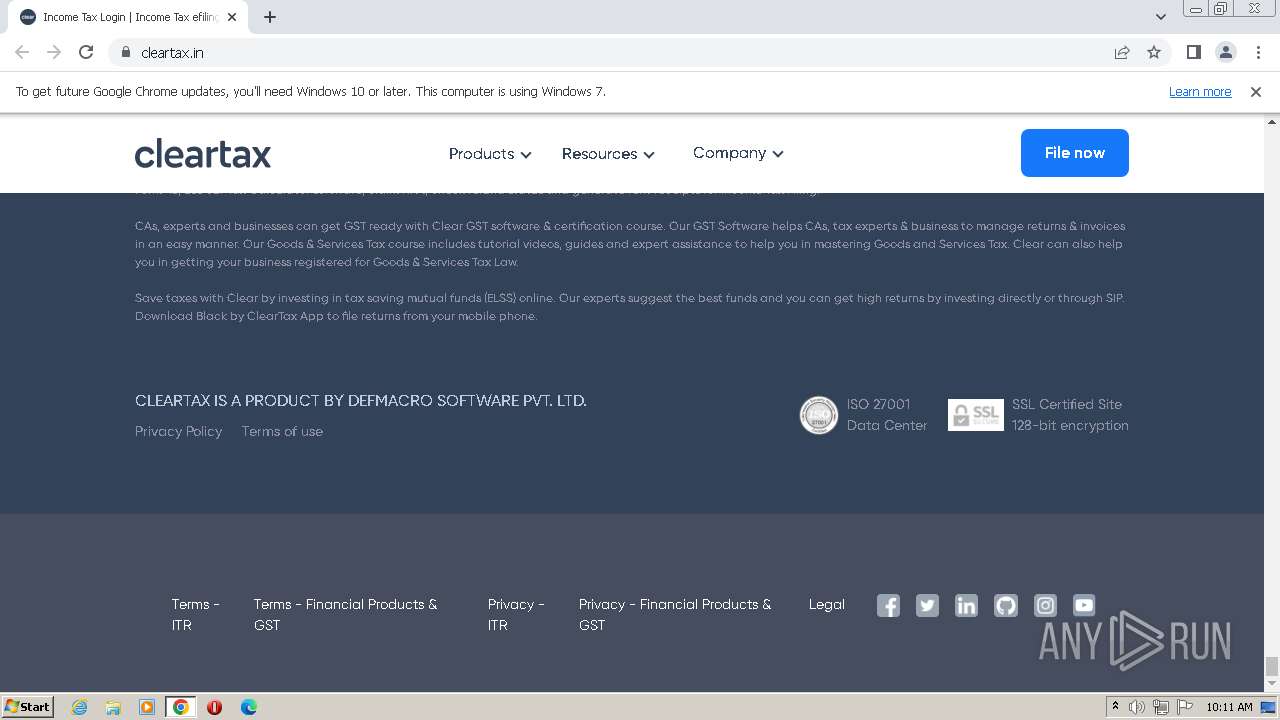Open the Terms of use link
Viewport: 1280px width, 720px height.
(282, 432)
